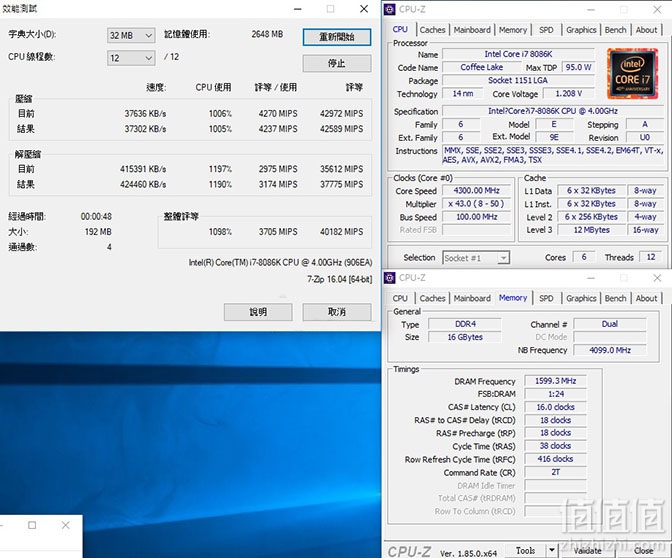Open SPD tab in upper CPU-Z
The height and width of the screenshot is (558, 672).
tap(546, 30)
